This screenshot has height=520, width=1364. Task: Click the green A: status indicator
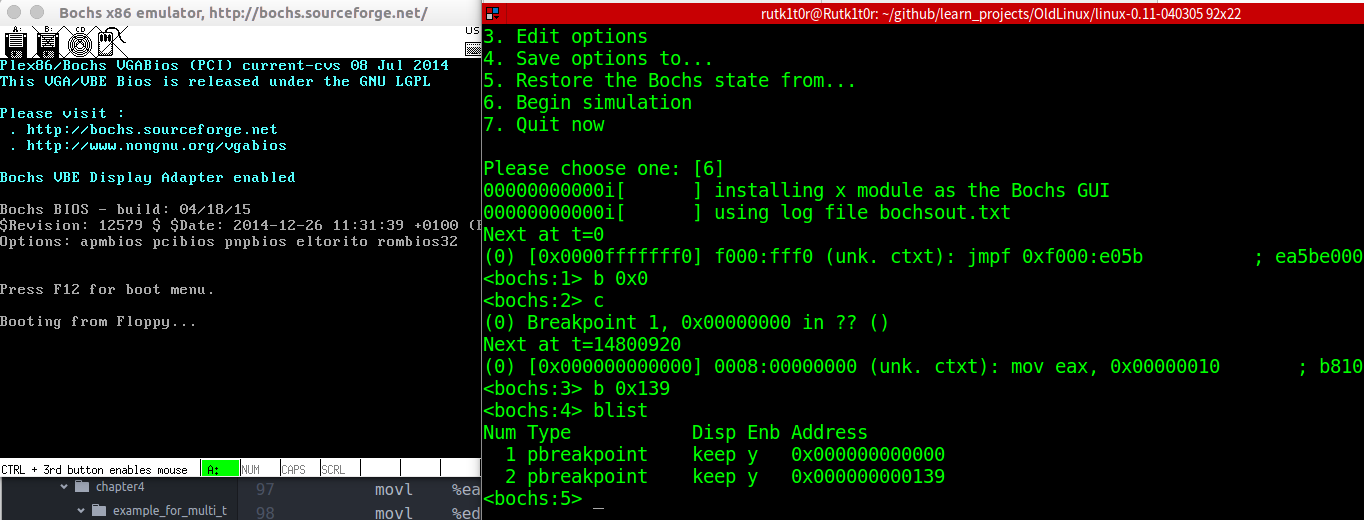tap(220, 469)
